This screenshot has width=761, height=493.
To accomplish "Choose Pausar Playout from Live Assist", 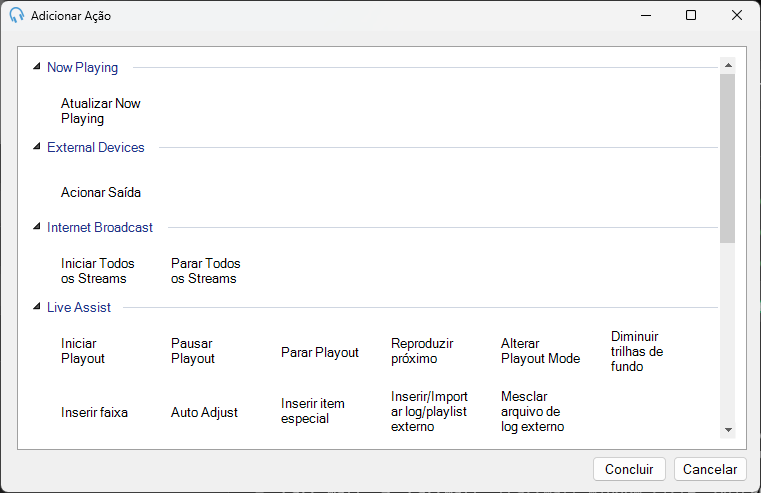I will (x=193, y=351).
